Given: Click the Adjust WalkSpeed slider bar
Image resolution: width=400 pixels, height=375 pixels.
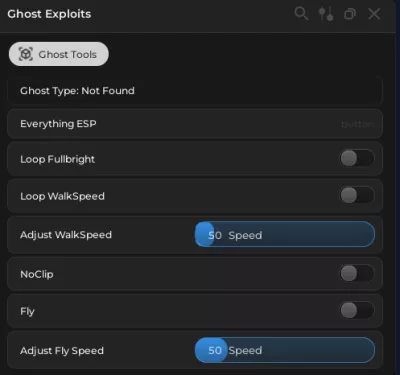Looking at the screenshot, I should (285, 234).
